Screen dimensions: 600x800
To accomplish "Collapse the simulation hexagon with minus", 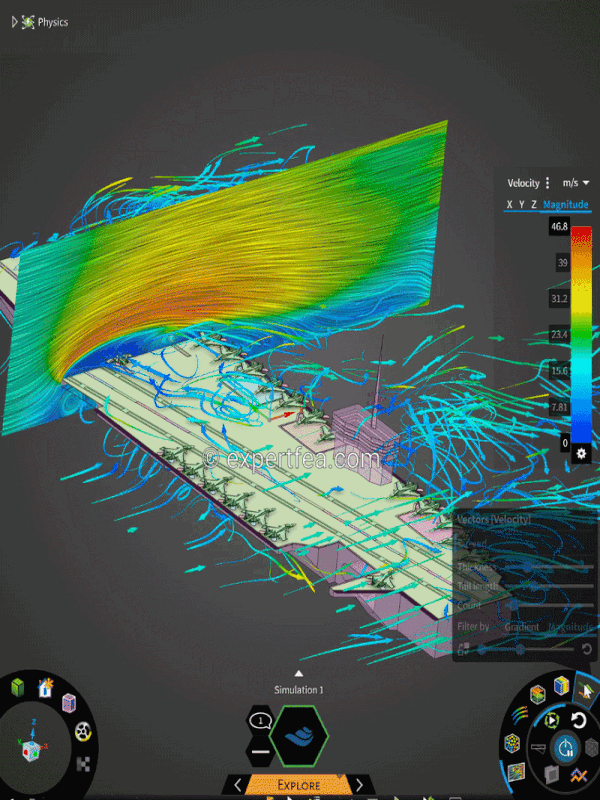I will pyautogui.click(x=261, y=752).
